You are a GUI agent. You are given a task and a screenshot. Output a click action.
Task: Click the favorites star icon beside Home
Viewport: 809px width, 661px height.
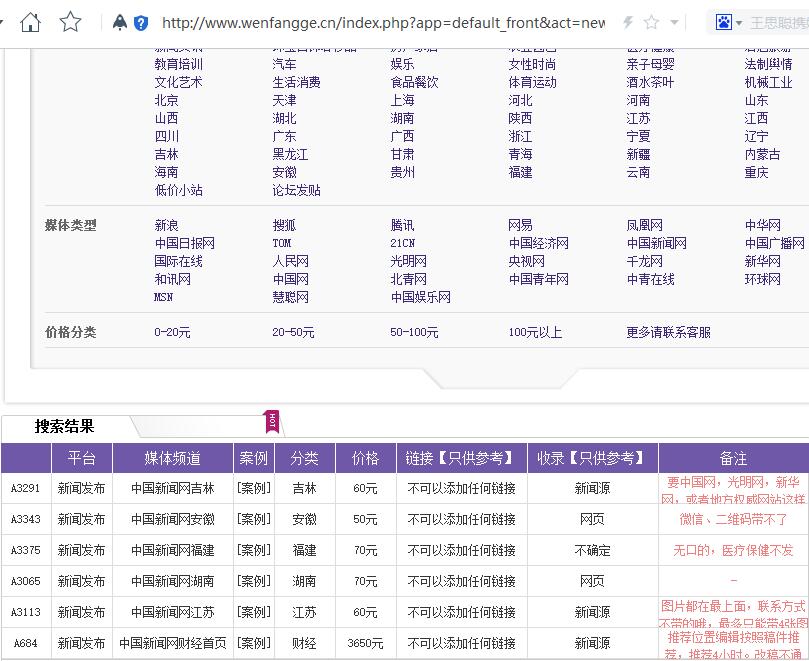tap(70, 22)
